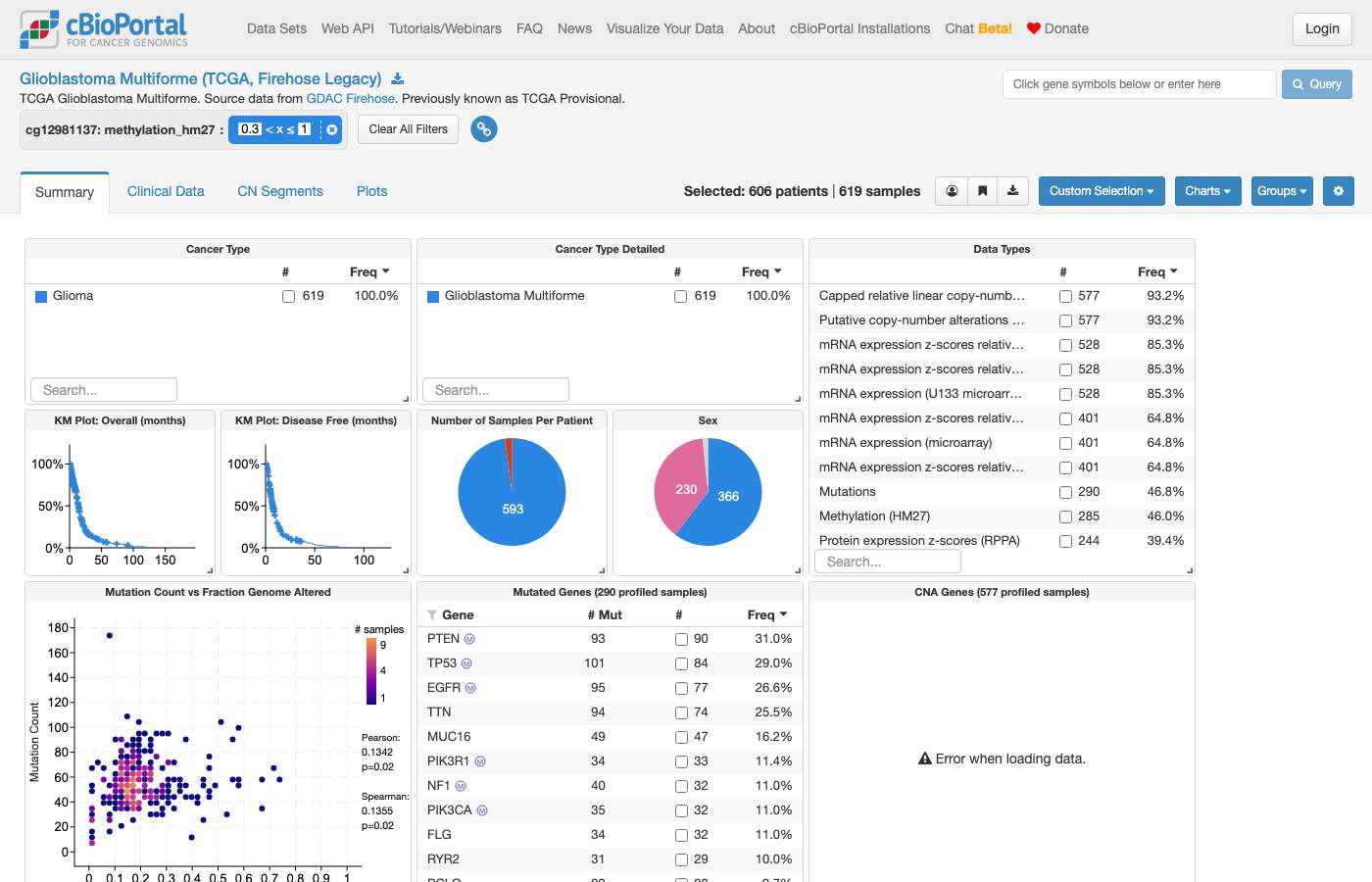
Task: Click the annotation icon beside TP53
Action: click(466, 663)
